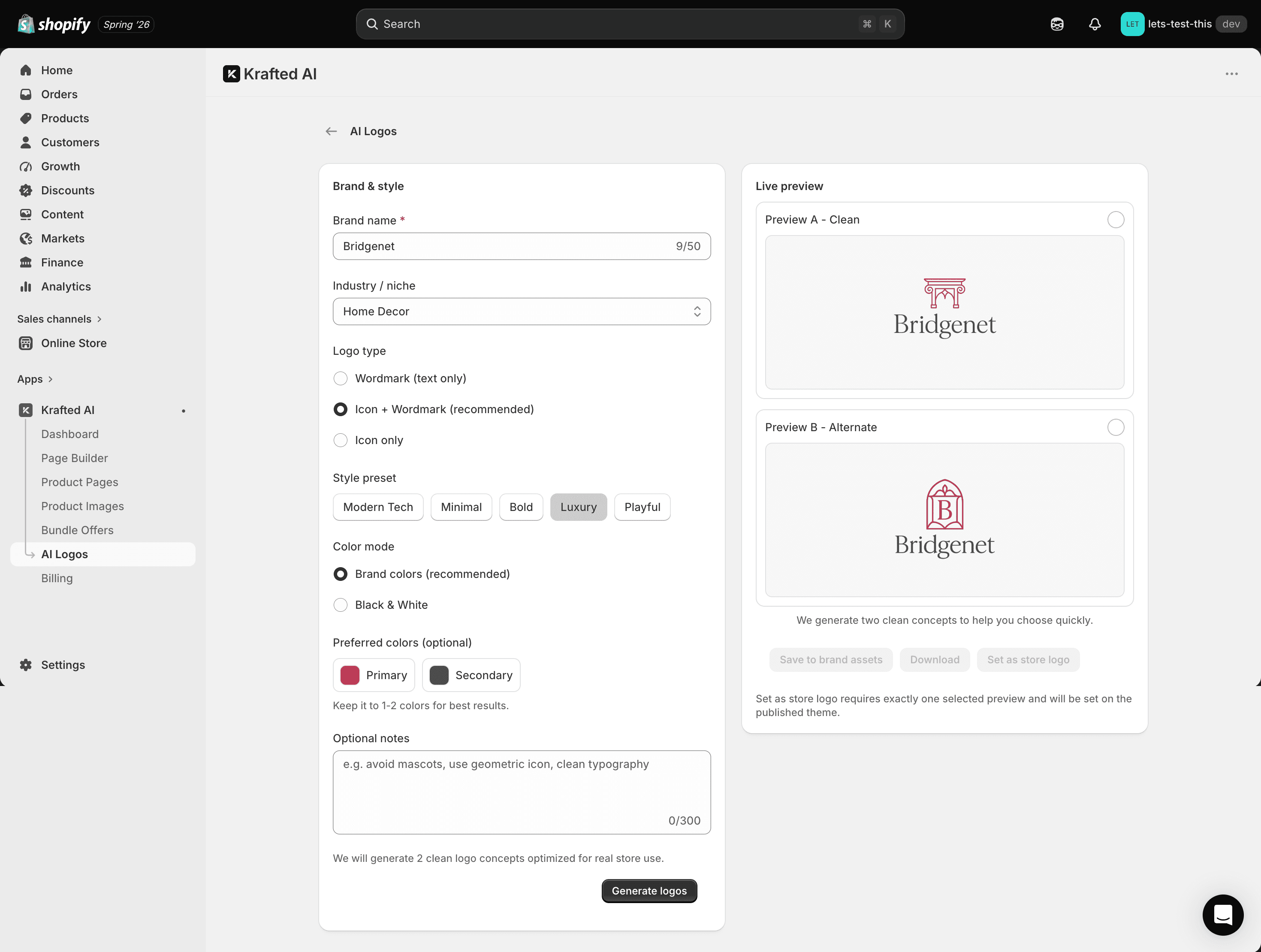Open the chat support bubble
The width and height of the screenshot is (1261, 952).
[1223, 915]
